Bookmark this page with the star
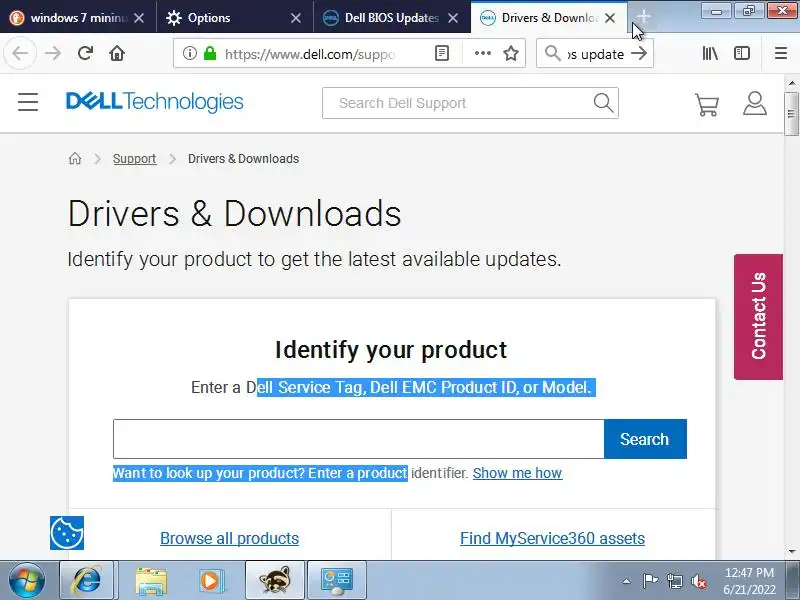This screenshot has height=600, width=800. [x=511, y=54]
